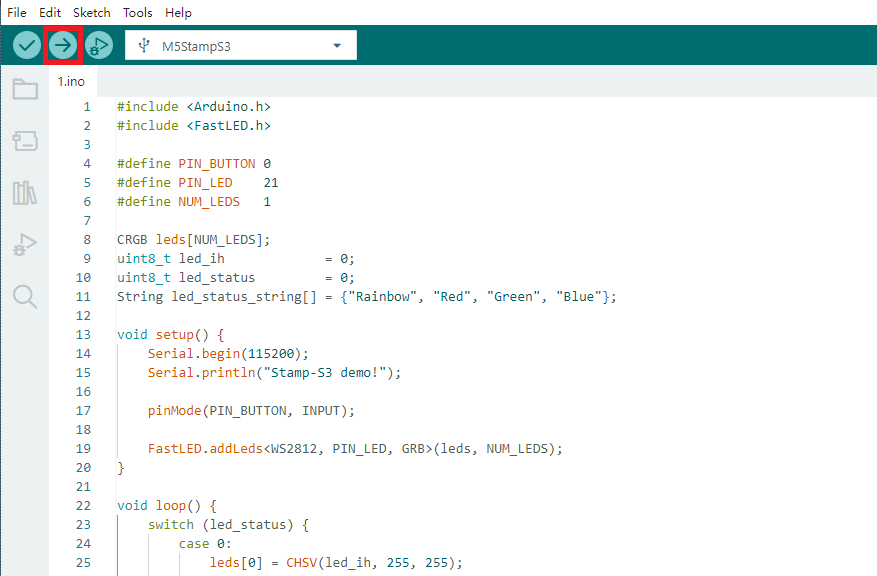Select the 1.ino editor tab
This screenshot has width=877, height=576.
pos(72,82)
